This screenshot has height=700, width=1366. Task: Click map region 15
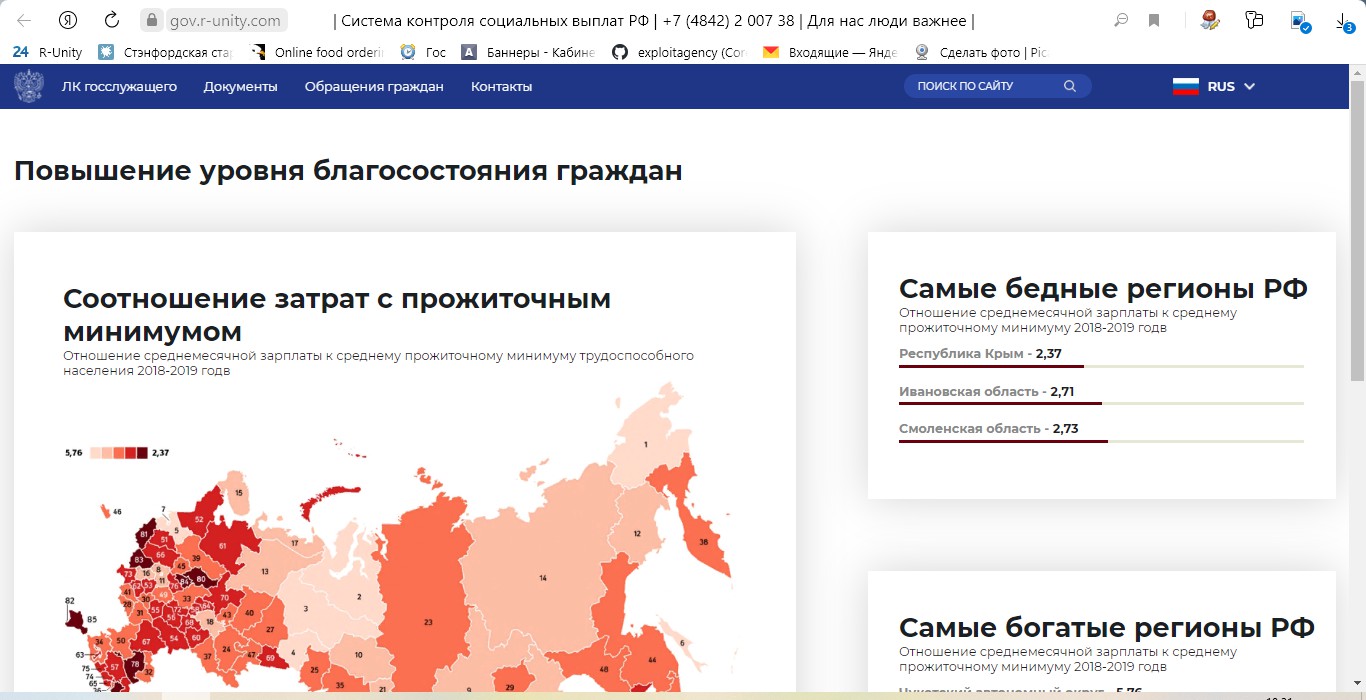(238, 492)
